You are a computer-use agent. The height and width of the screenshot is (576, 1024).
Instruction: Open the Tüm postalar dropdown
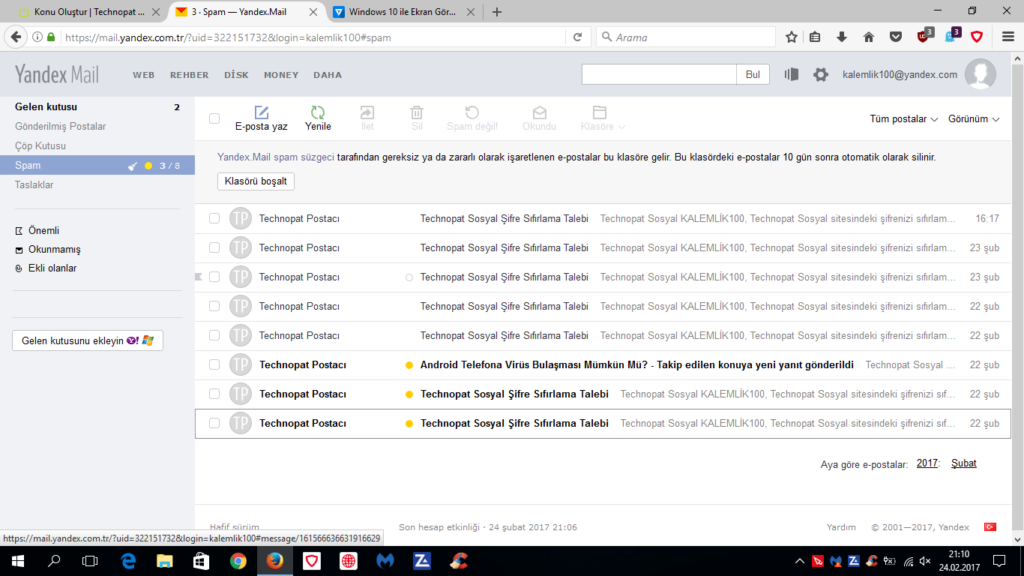(x=903, y=119)
